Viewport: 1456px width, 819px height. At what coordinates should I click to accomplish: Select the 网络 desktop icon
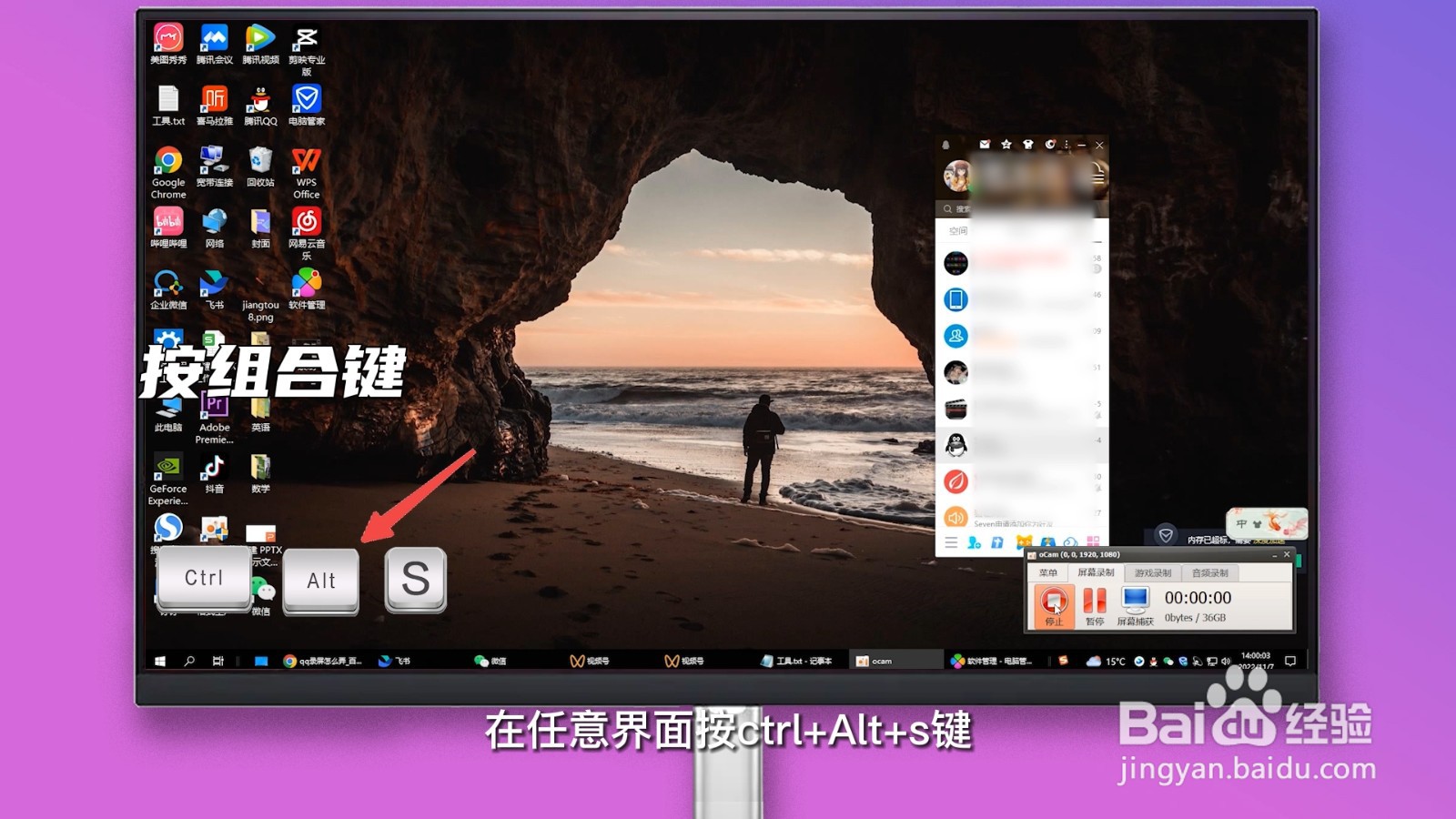(x=215, y=228)
